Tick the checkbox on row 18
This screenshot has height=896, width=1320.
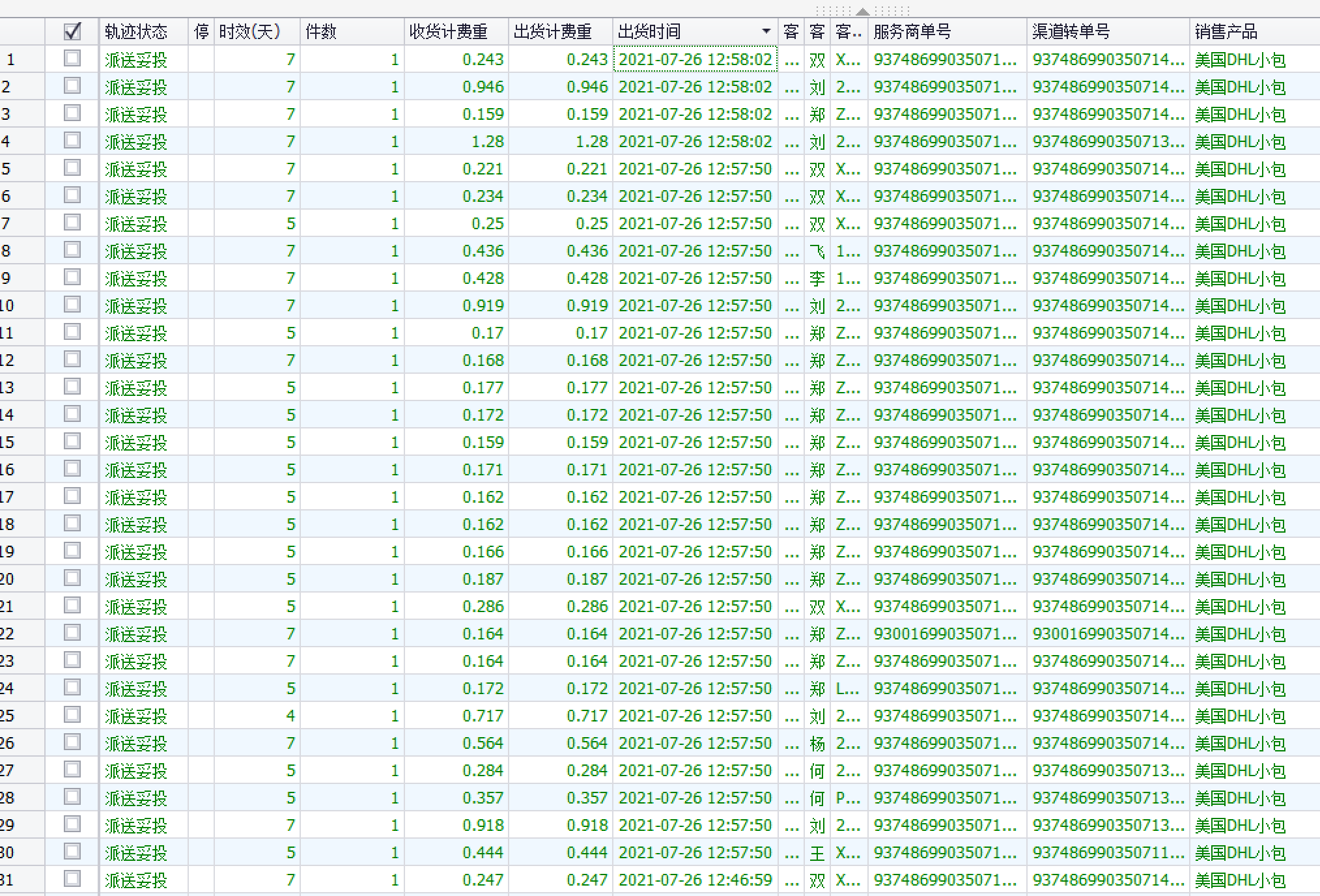[x=72, y=524]
